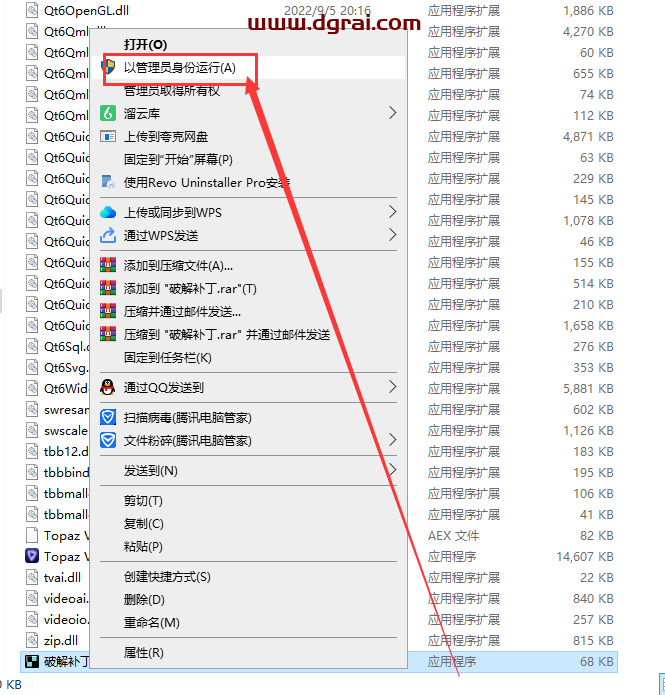Click the Qt6OpenGL.dll file icon

(32, 10)
